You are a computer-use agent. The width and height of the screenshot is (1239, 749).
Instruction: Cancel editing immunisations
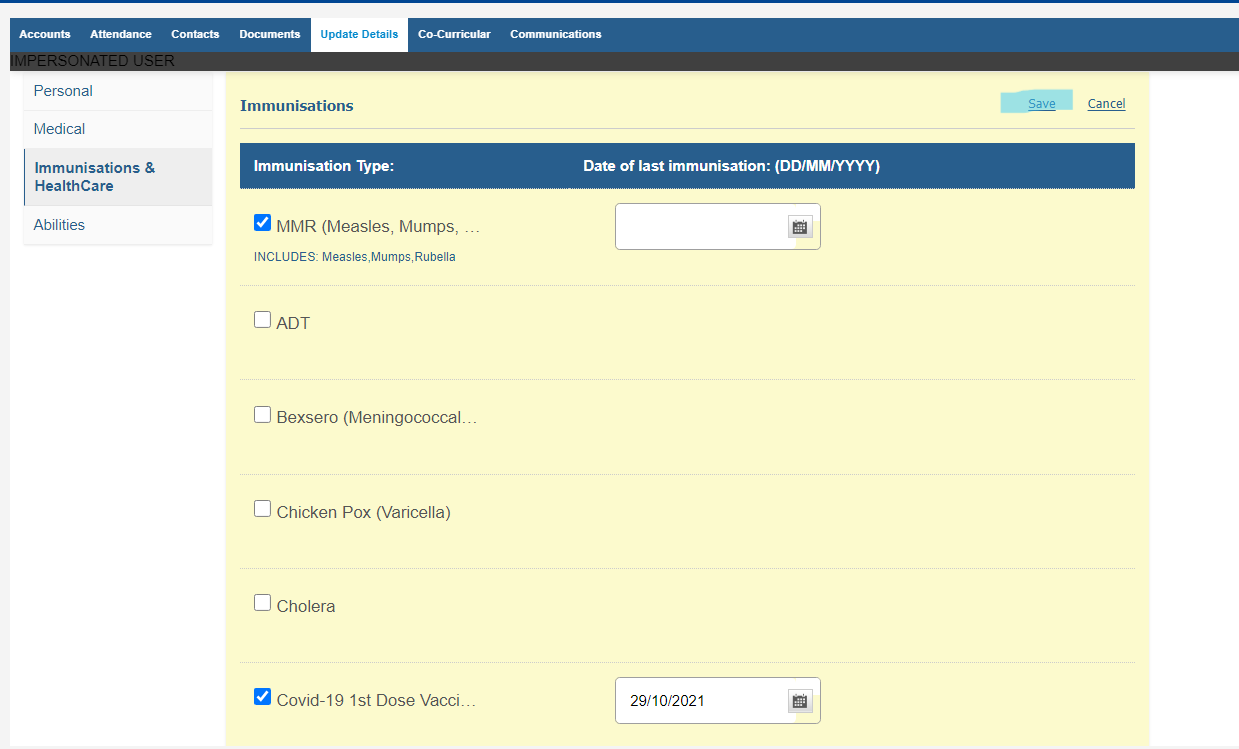[x=1106, y=104]
